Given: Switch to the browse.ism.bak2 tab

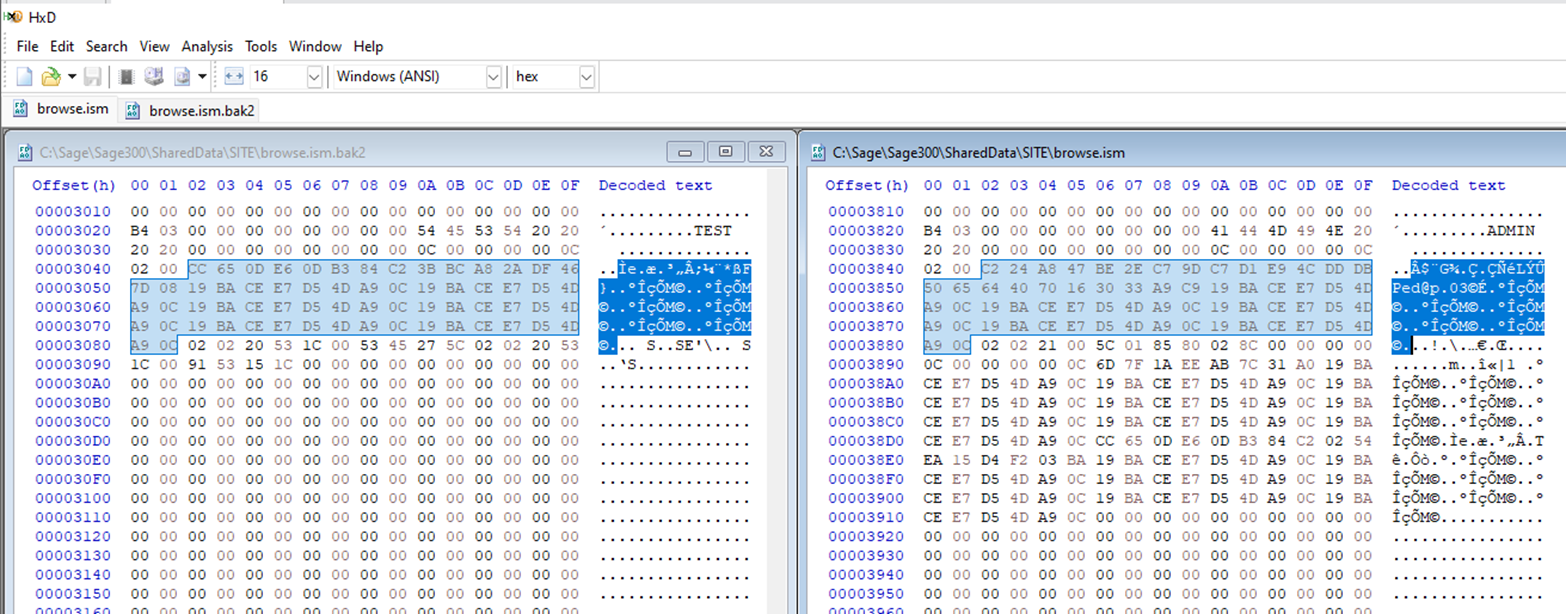Looking at the screenshot, I should point(191,110).
